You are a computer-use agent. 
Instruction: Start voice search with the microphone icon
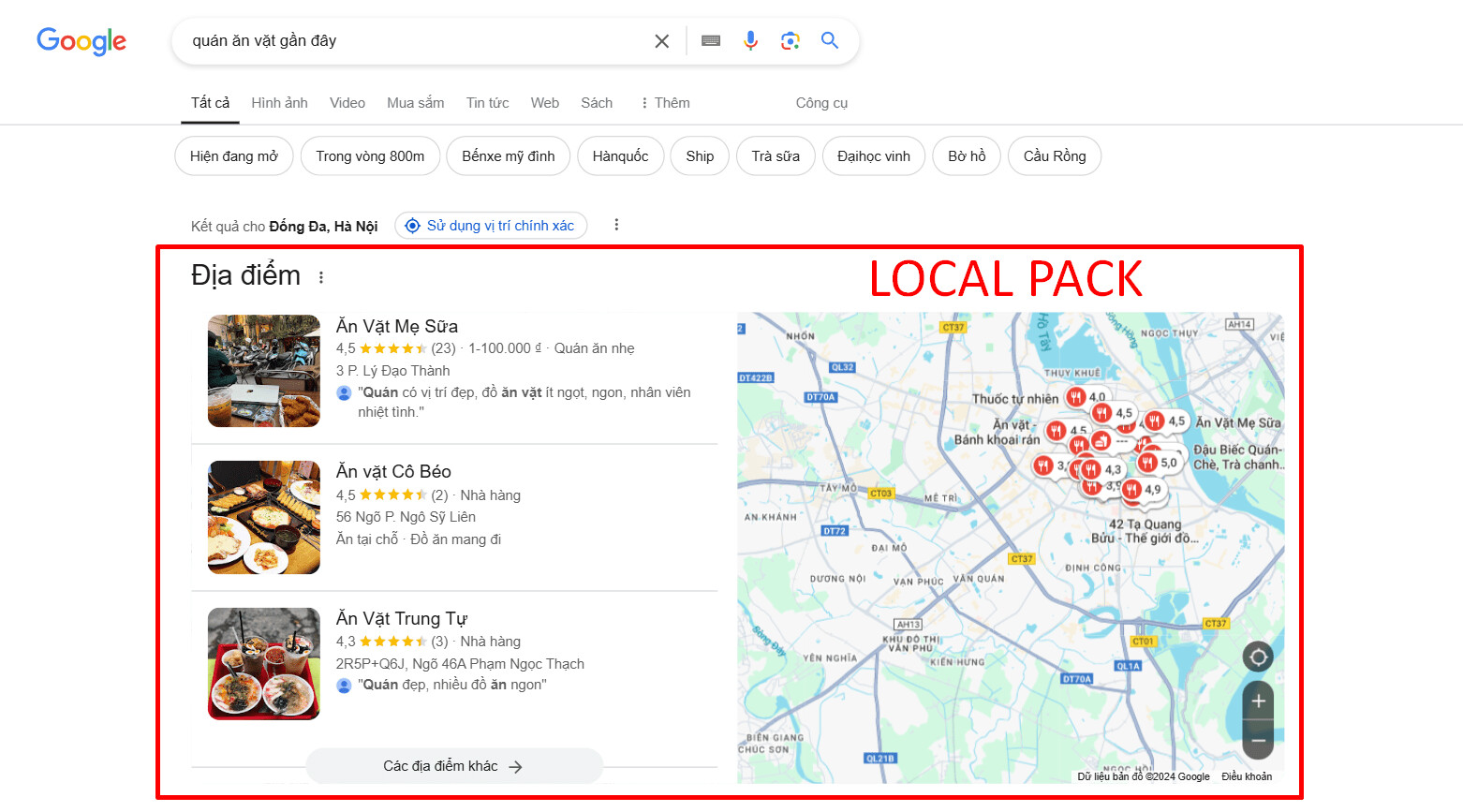click(x=750, y=40)
